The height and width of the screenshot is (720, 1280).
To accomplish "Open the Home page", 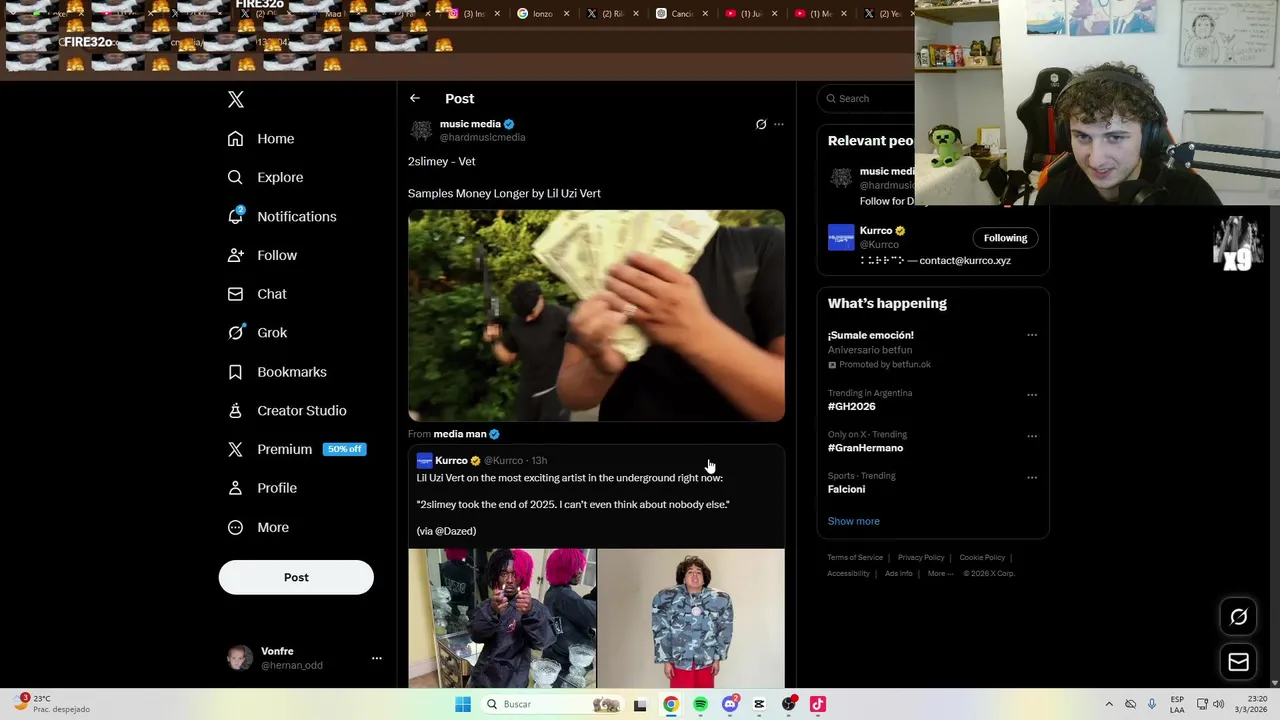I will click(x=261, y=139).
